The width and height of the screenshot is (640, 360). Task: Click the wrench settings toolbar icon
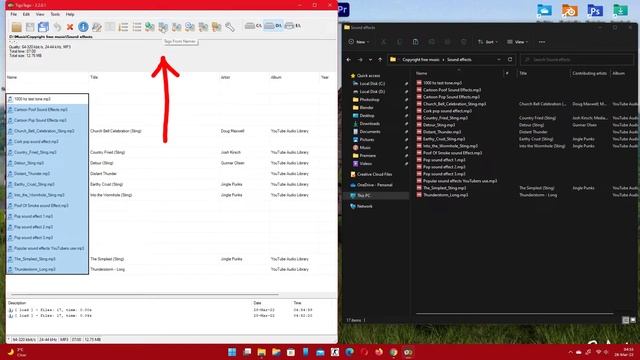coord(230,27)
